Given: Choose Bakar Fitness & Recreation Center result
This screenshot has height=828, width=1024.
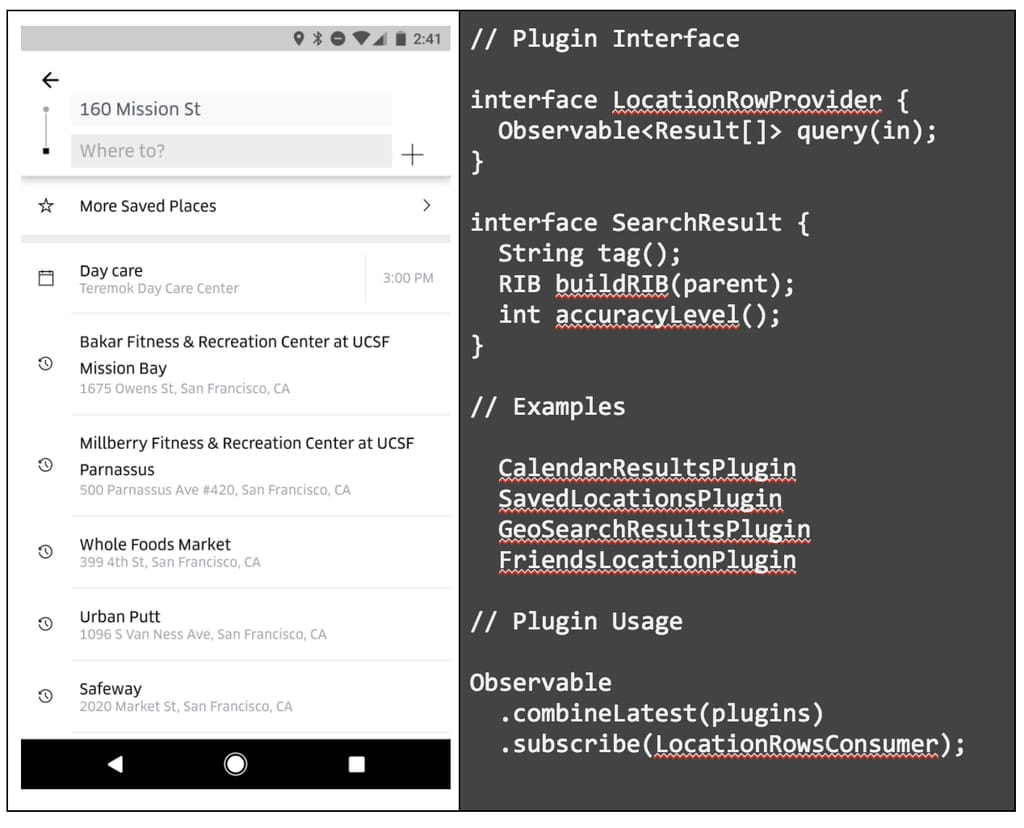Looking at the screenshot, I should click(235, 364).
